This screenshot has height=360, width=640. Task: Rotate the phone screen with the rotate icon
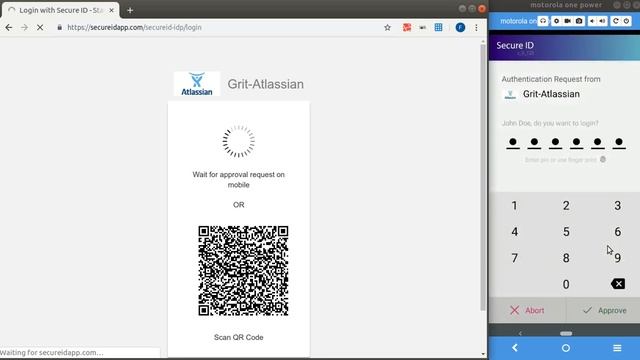pyautogui.click(x=616, y=21)
